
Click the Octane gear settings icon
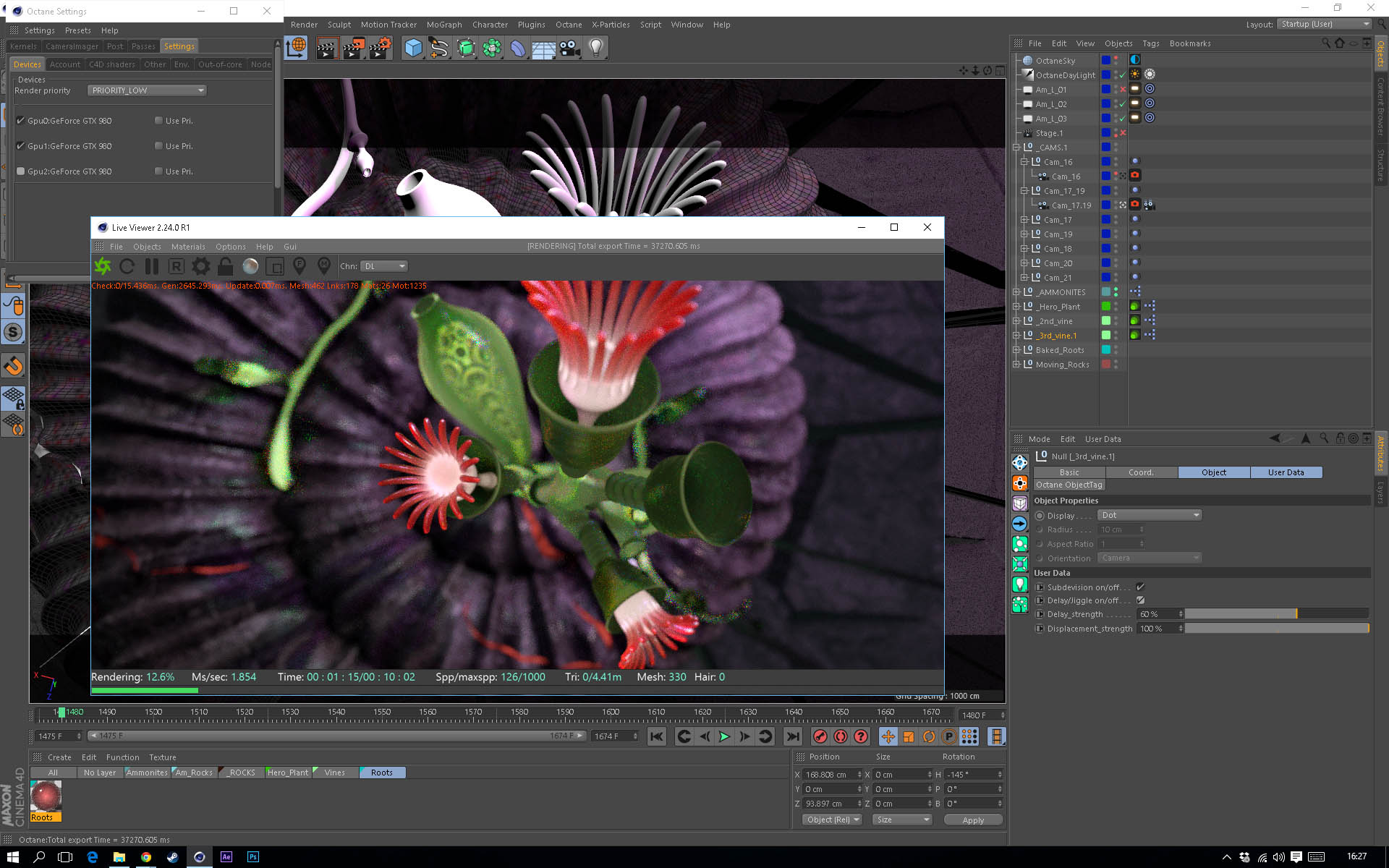click(x=200, y=266)
